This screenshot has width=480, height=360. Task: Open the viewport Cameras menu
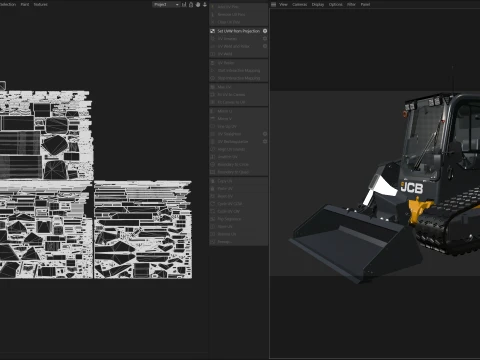(x=300, y=4)
